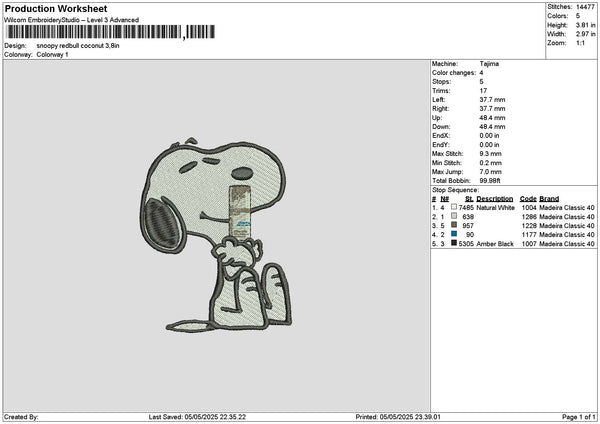Select the 'Colors:' label in the header summary
Image resolution: width=600 pixels, height=424 pixels.
558,16
